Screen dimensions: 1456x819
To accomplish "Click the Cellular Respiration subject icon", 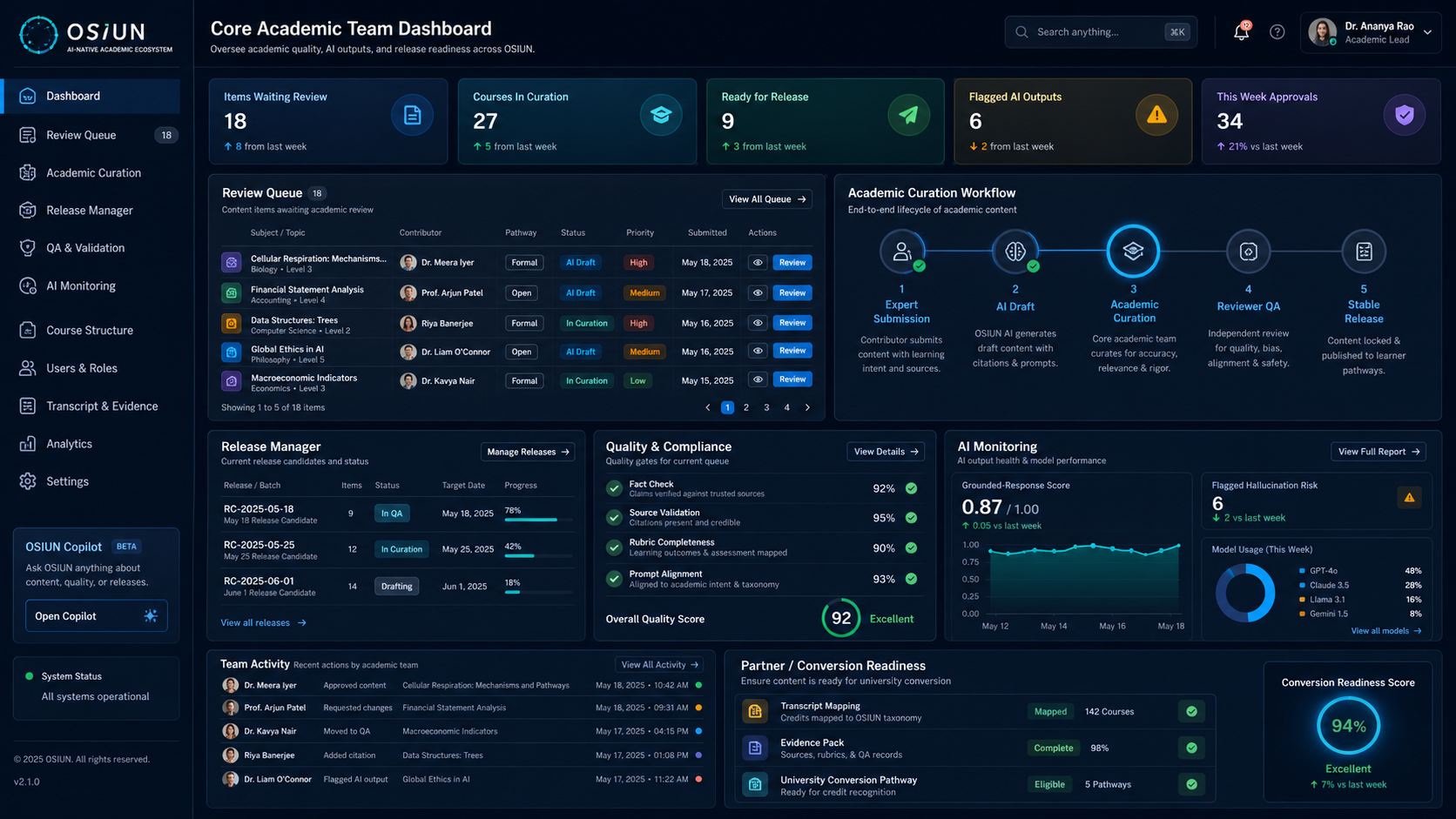I will pyautogui.click(x=232, y=262).
